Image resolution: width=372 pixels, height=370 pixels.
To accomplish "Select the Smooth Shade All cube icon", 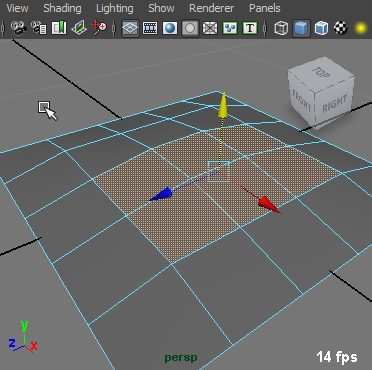I will [301, 28].
